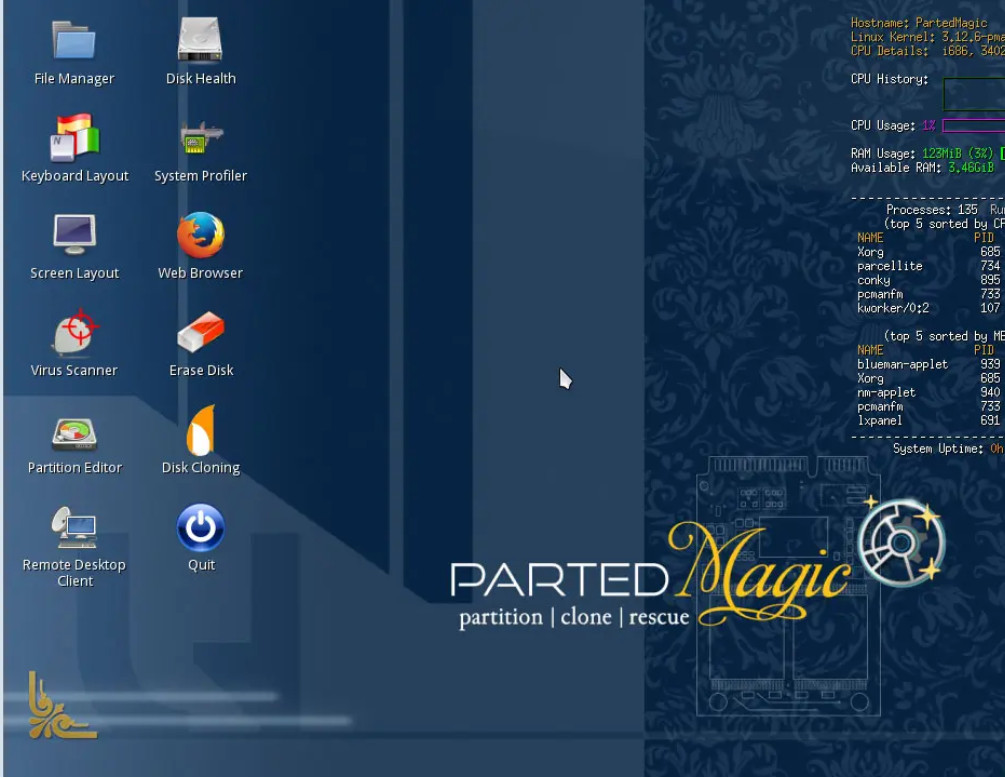Click the System Uptime label
The image size is (1005, 778).
938,449
